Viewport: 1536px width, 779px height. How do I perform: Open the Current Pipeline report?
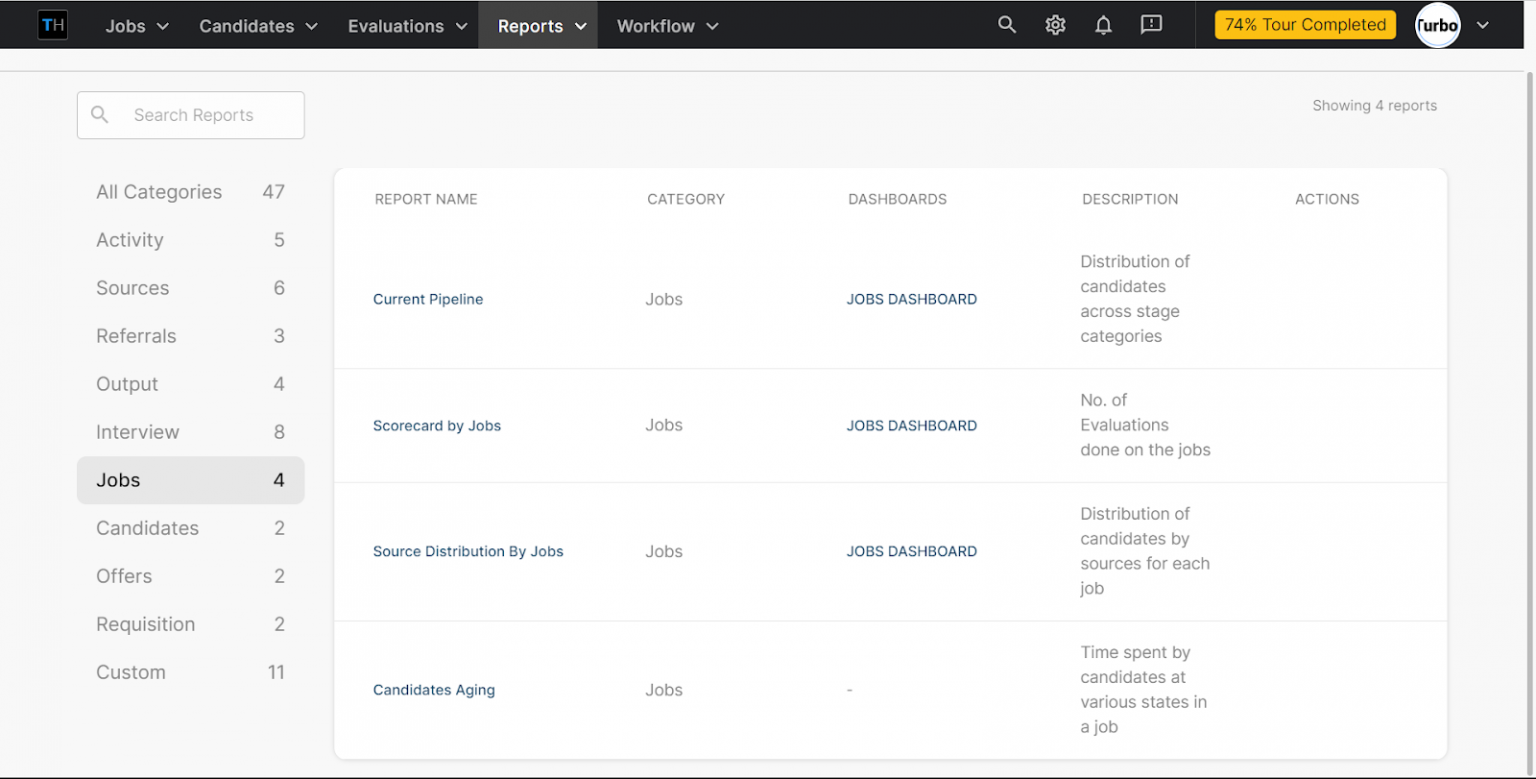(x=428, y=298)
